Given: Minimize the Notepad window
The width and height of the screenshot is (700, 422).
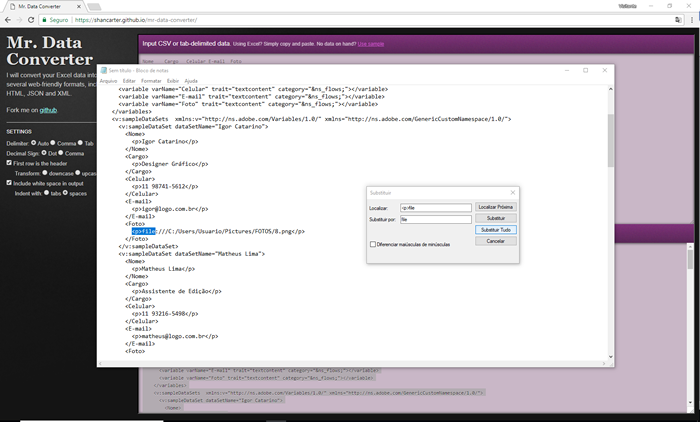Looking at the screenshot, I should (567, 71).
